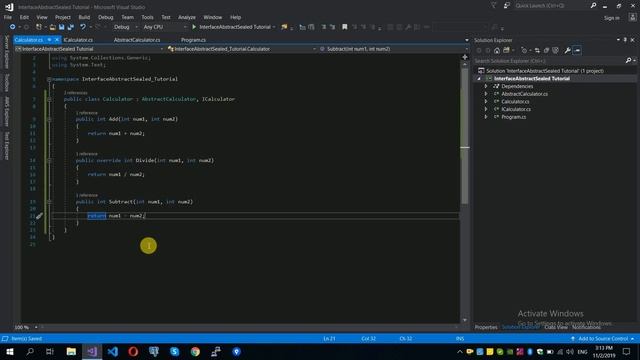Image resolution: width=640 pixels, height=360 pixels.
Task: Switch to the Class View panel tab
Action: 556,327
